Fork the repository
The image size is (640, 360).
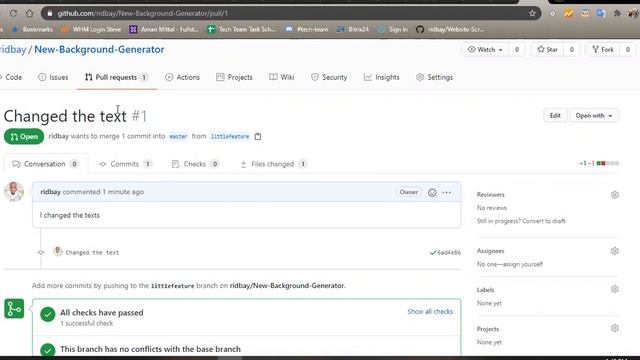click(603, 49)
